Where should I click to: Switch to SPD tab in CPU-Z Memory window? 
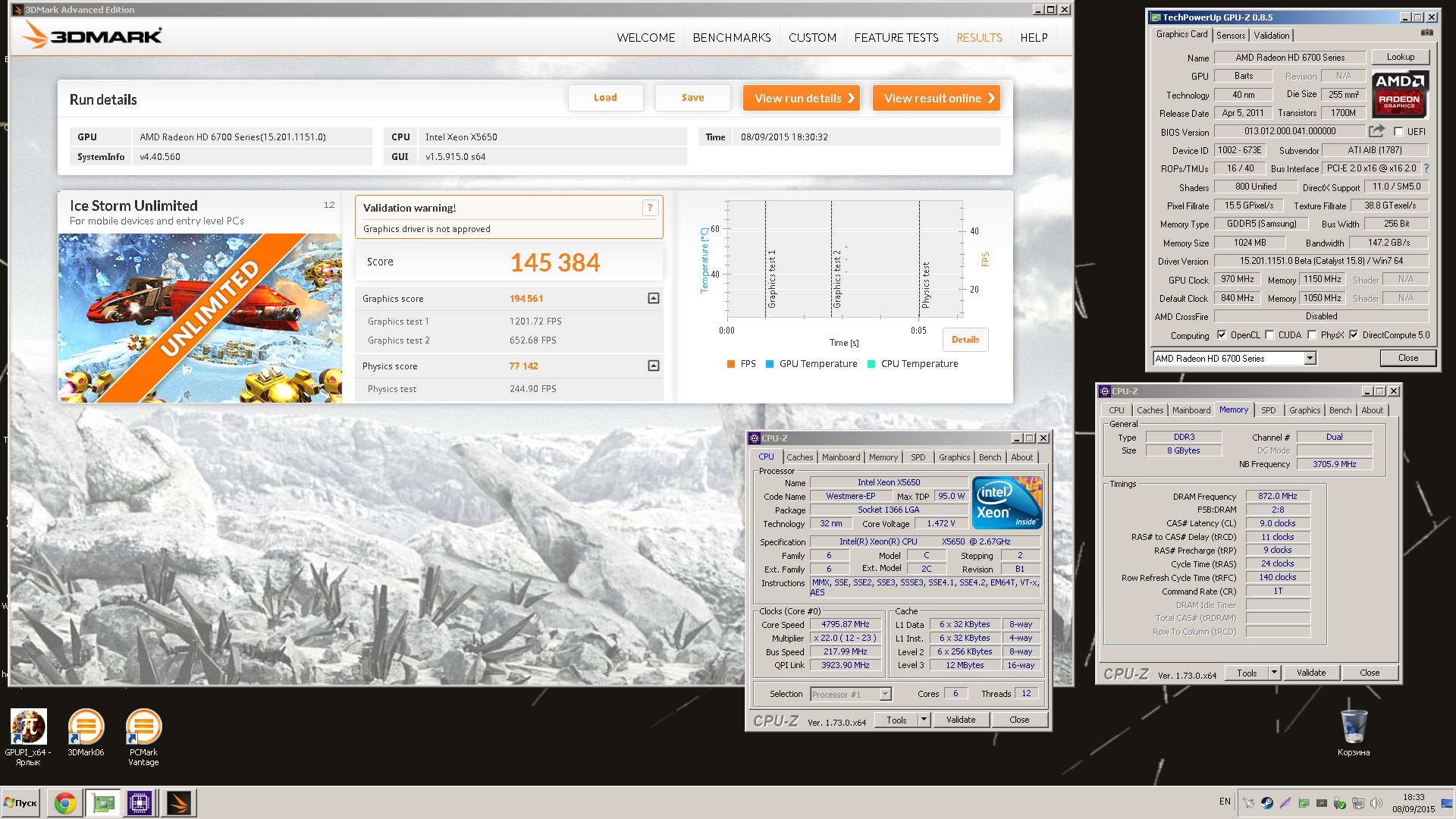pyautogui.click(x=1268, y=409)
